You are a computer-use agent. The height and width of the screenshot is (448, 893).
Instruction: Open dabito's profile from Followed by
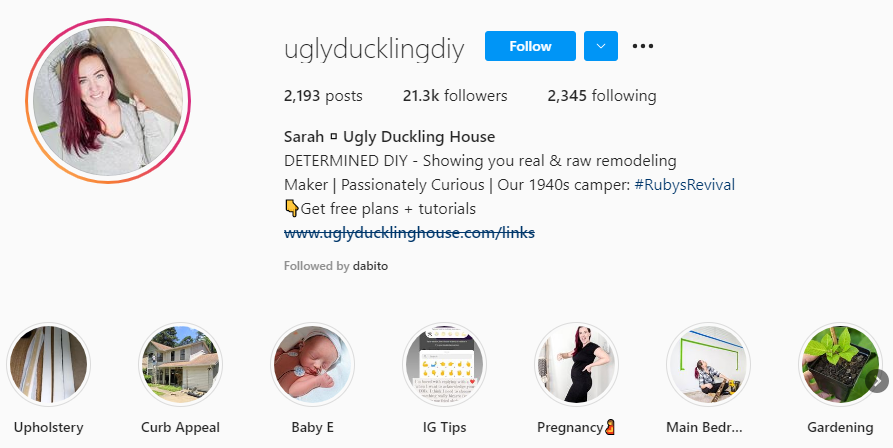coord(370,266)
